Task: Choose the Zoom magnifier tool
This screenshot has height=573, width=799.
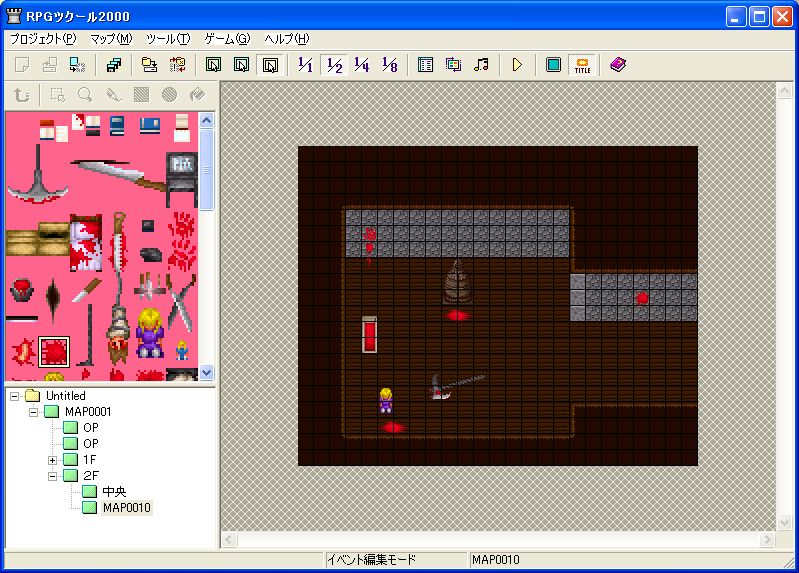Action: coord(85,95)
